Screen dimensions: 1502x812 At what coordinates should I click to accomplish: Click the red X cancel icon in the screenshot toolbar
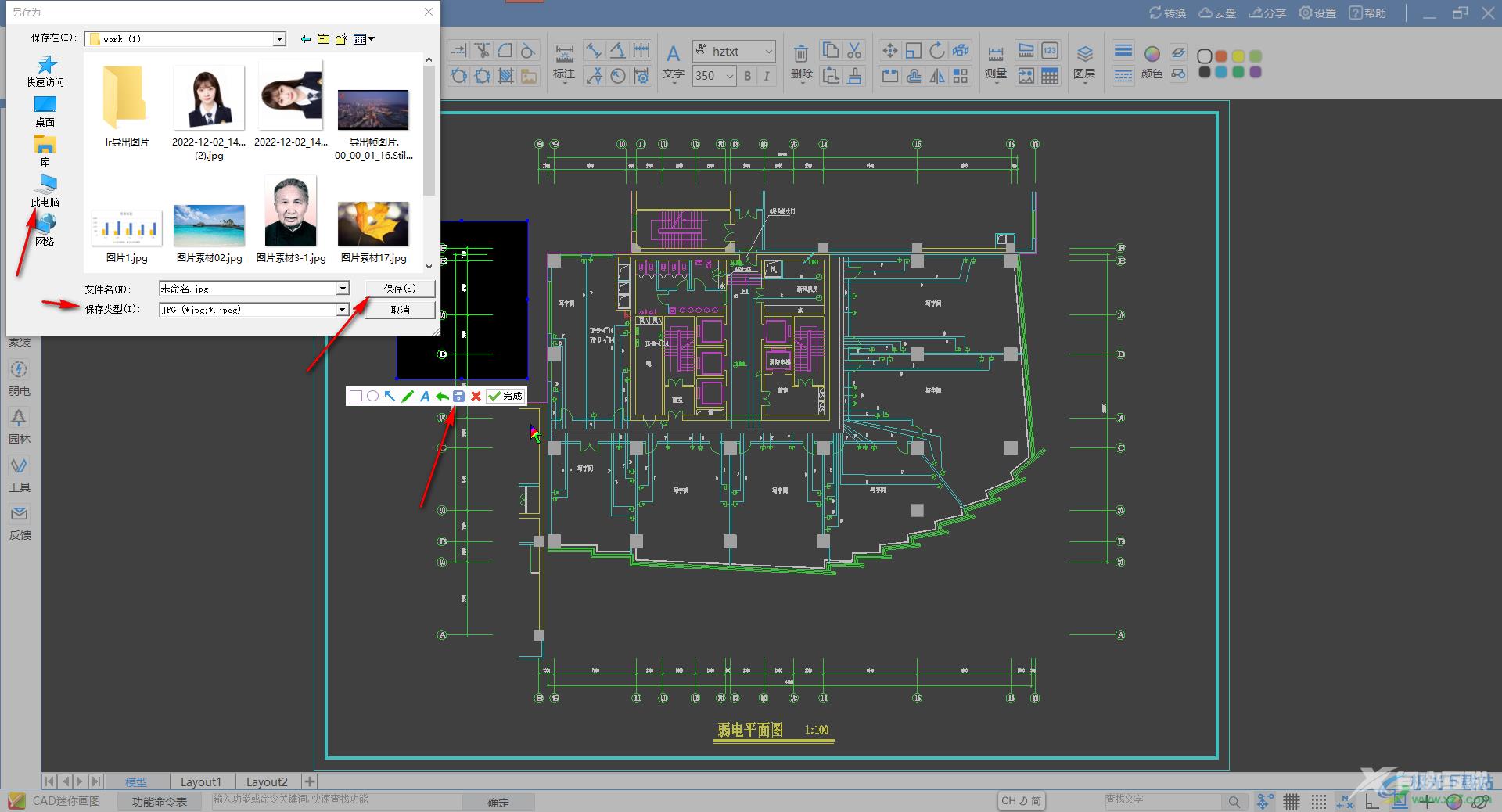tap(476, 397)
